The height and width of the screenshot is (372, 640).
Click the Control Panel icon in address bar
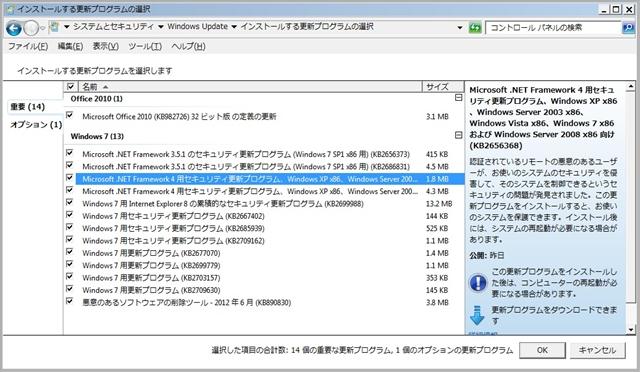(54, 27)
